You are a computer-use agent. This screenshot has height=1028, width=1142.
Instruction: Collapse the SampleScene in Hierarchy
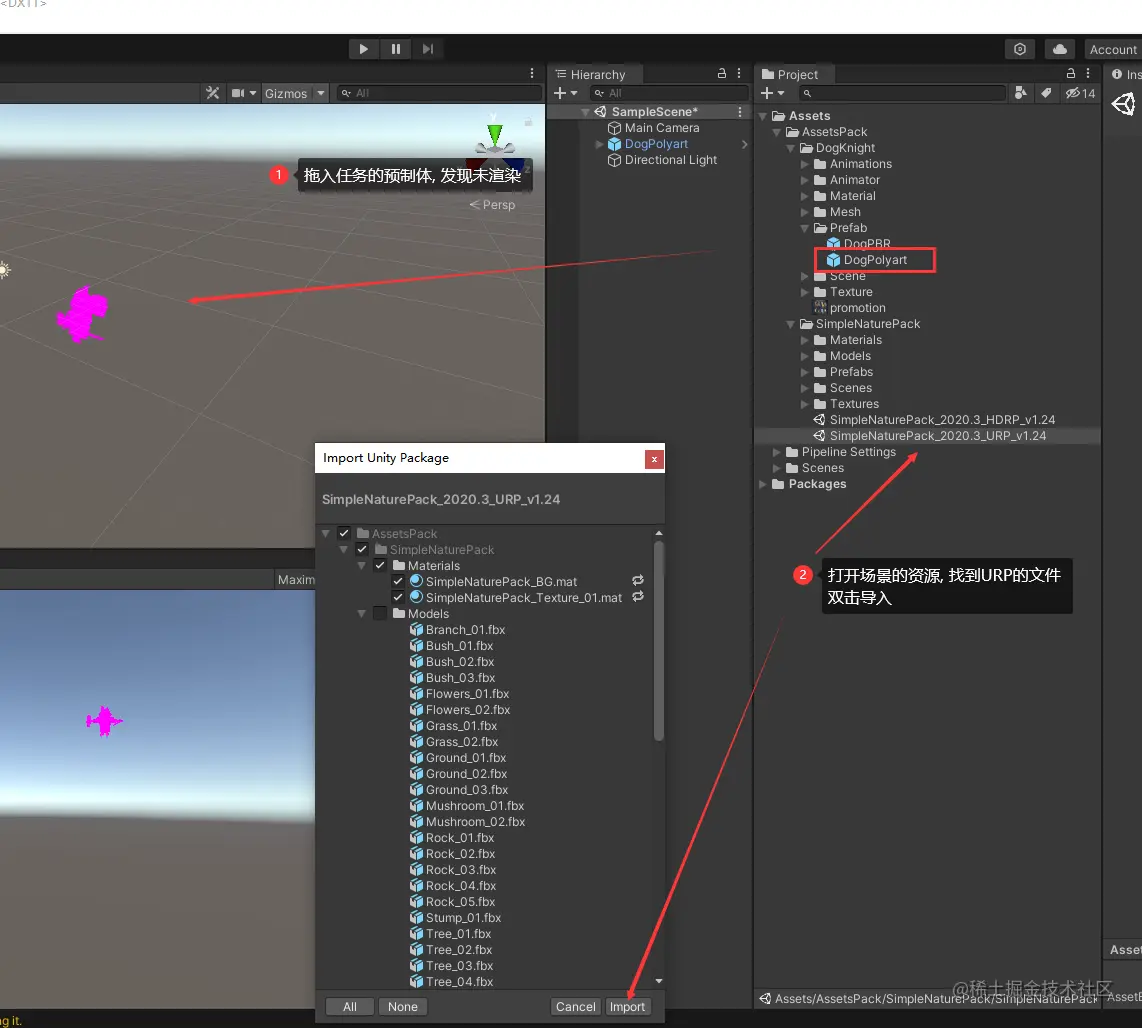pyautogui.click(x=585, y=112)
